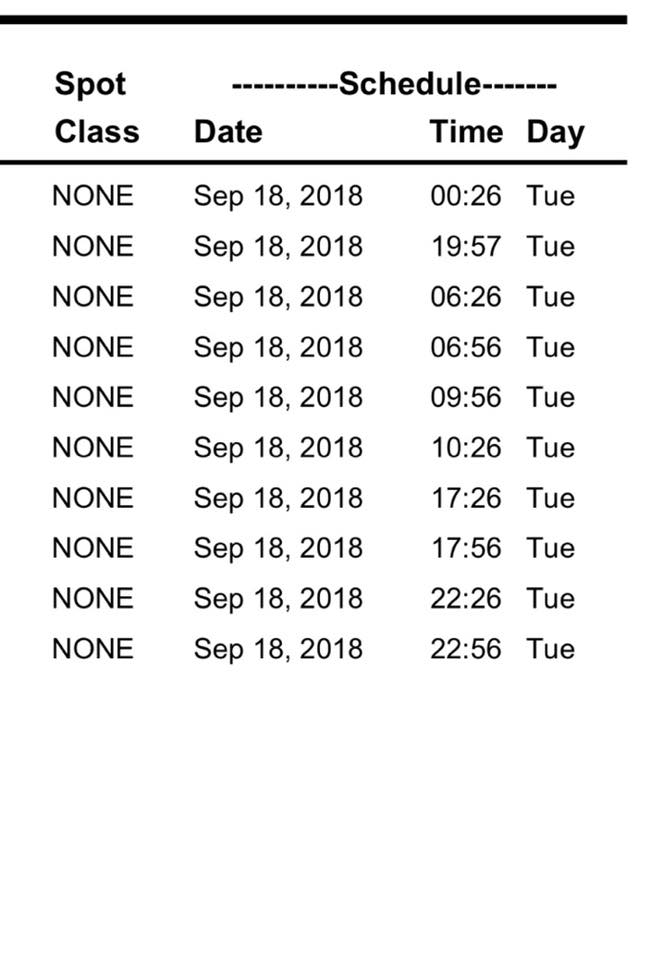Click the date in the 17:26 row
Viewport: 662px width, 960px height.
278,498
